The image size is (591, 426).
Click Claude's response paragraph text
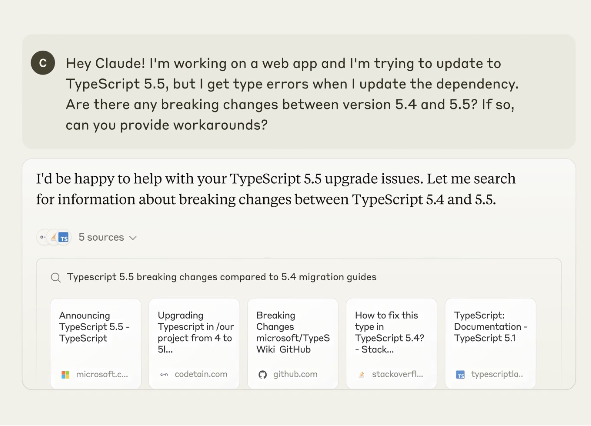pyautogui.click(x=276, y=189)
